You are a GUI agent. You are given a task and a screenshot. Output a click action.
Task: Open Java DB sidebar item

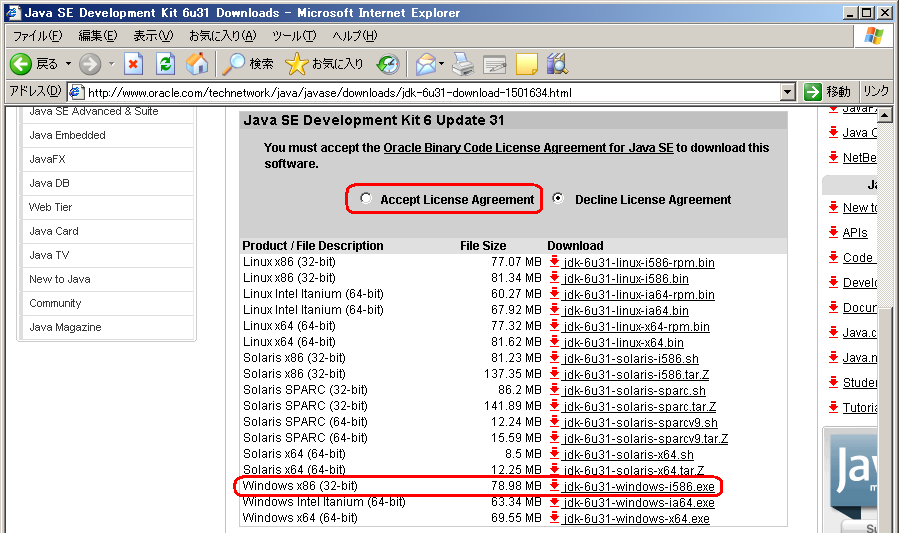[49, 183]
